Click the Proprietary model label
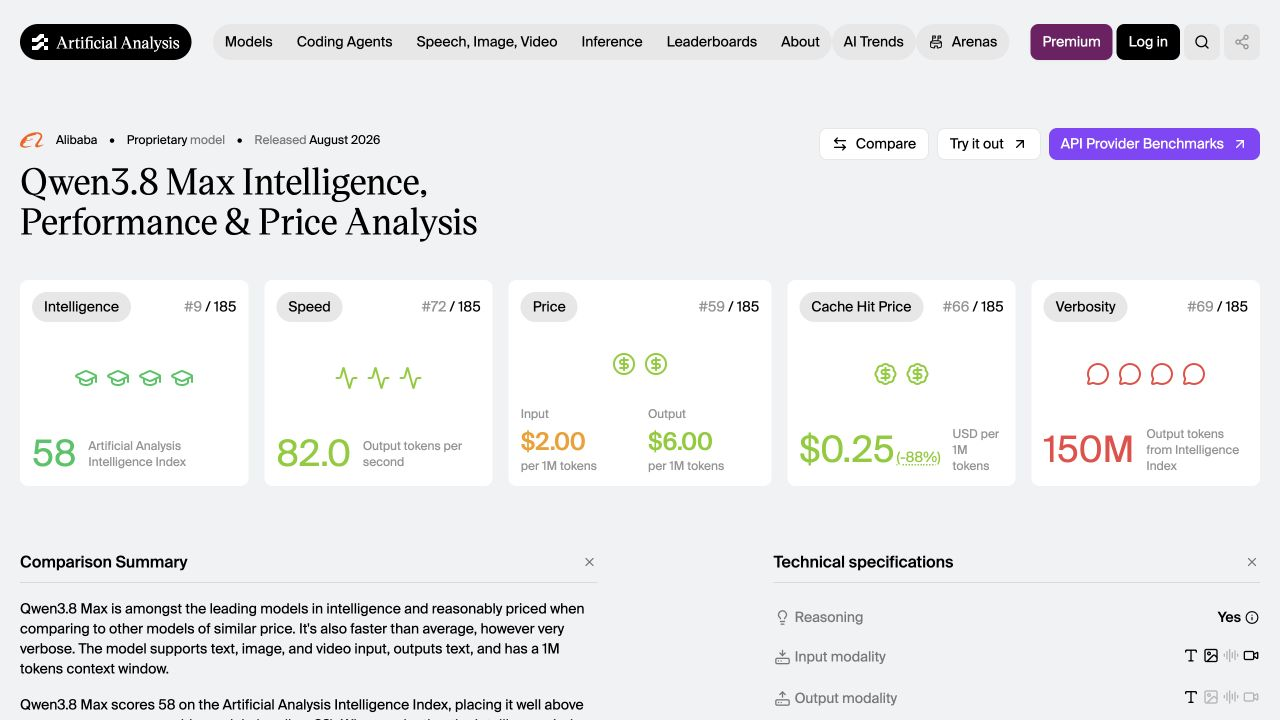The width and height of the screenshot is (1280, 720). 176,140
